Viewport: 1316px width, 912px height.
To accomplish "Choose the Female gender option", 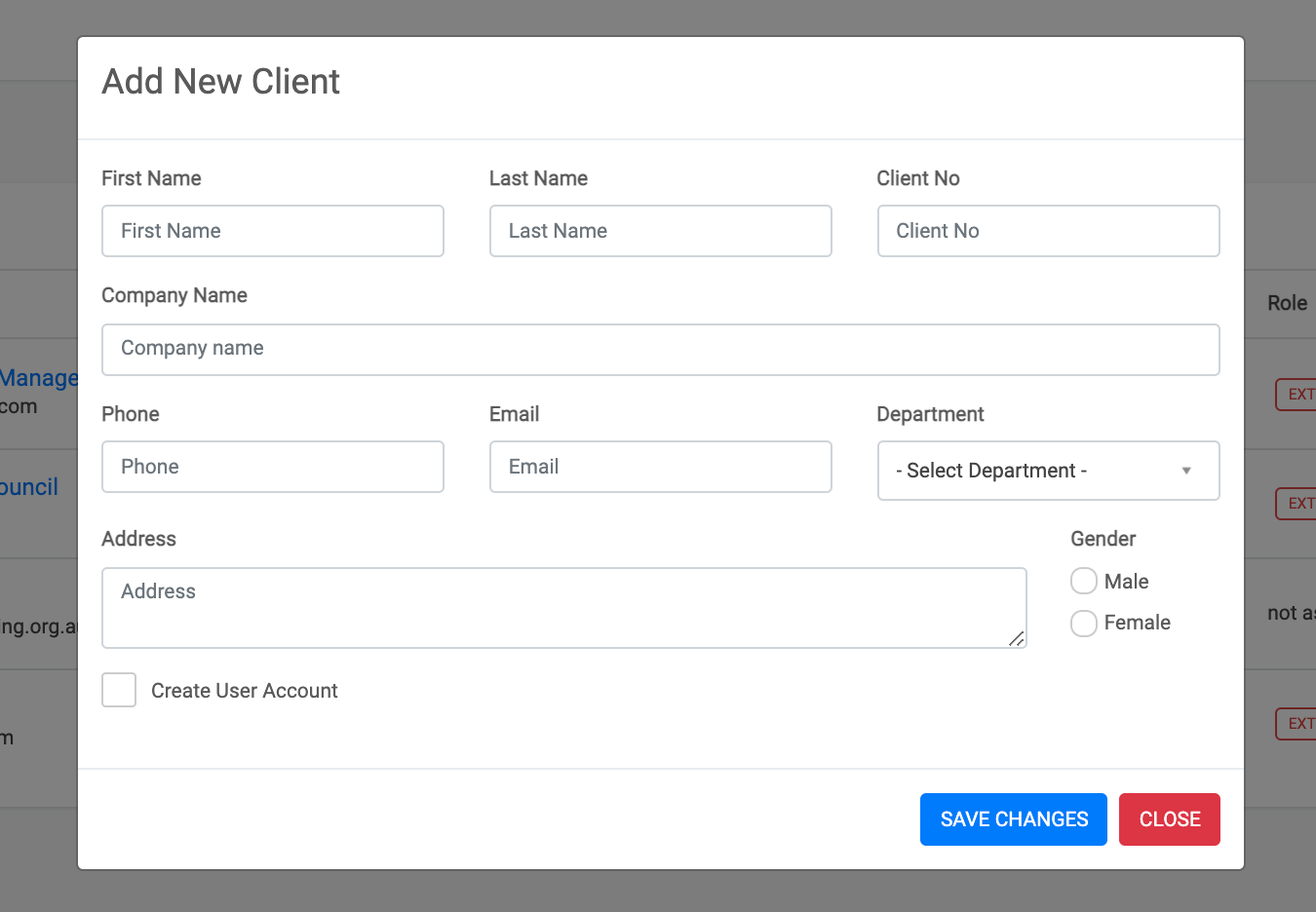I will coord(1084,624).
